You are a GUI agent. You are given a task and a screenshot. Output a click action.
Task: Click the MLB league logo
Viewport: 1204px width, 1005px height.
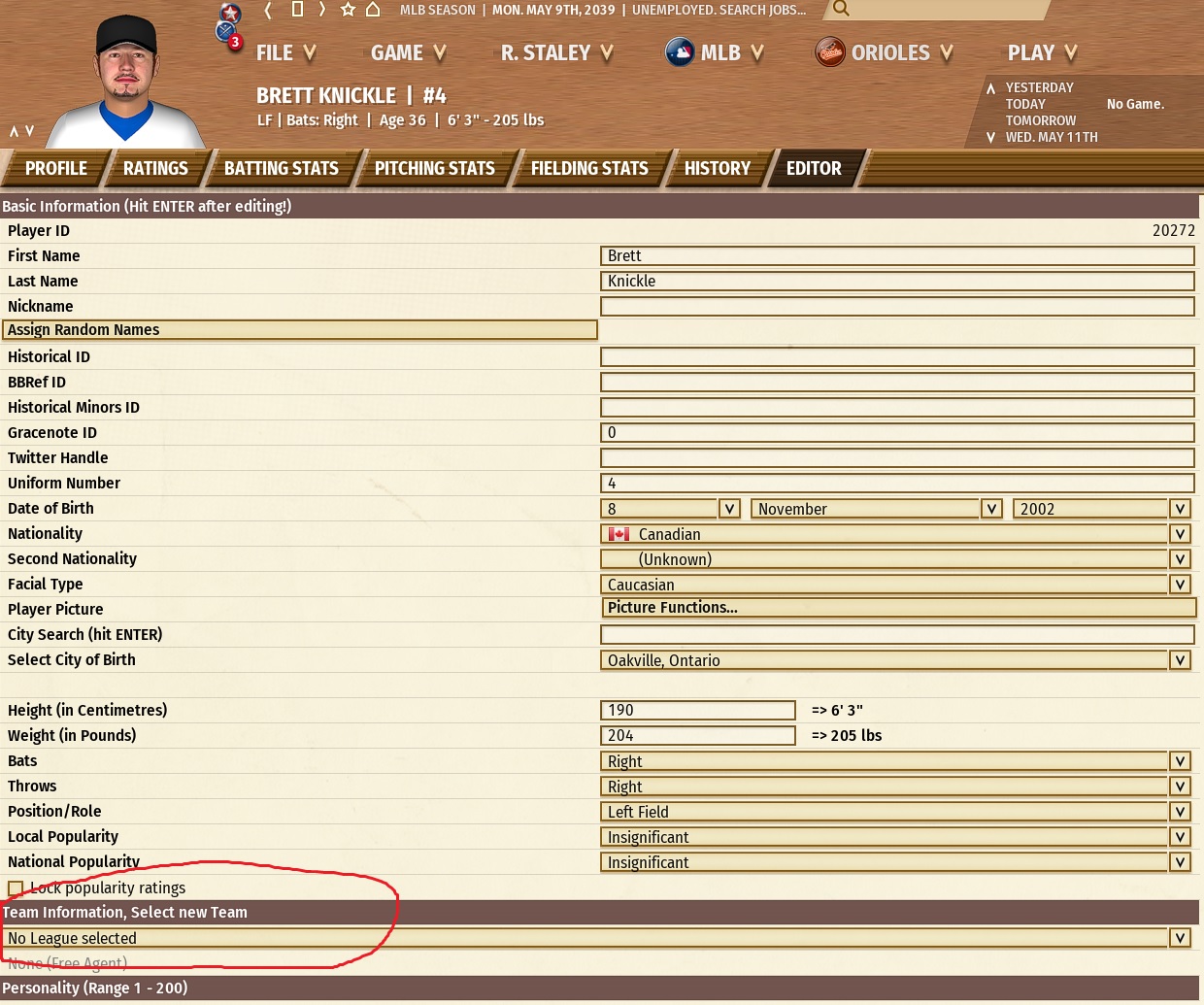tap(680, 52)
